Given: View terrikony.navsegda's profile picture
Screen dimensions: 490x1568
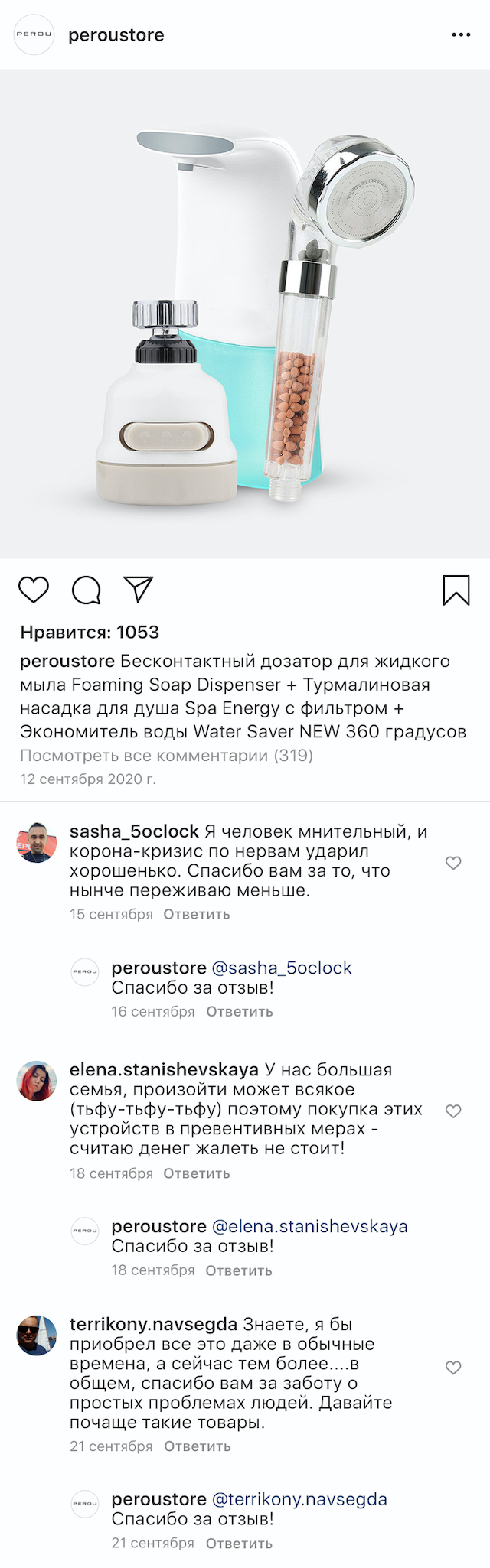Looking at the screenshot, I should click(37, 1335).
